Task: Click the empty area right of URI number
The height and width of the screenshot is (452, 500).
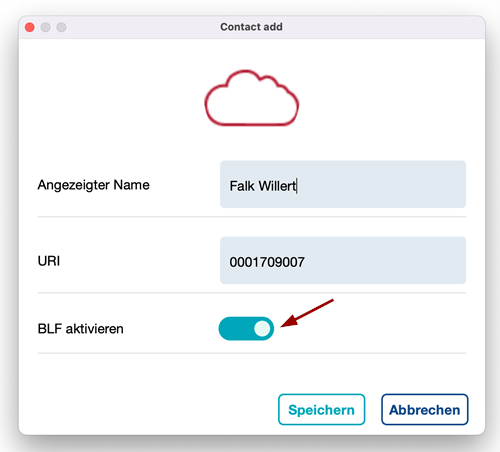Action: [385, 261]
